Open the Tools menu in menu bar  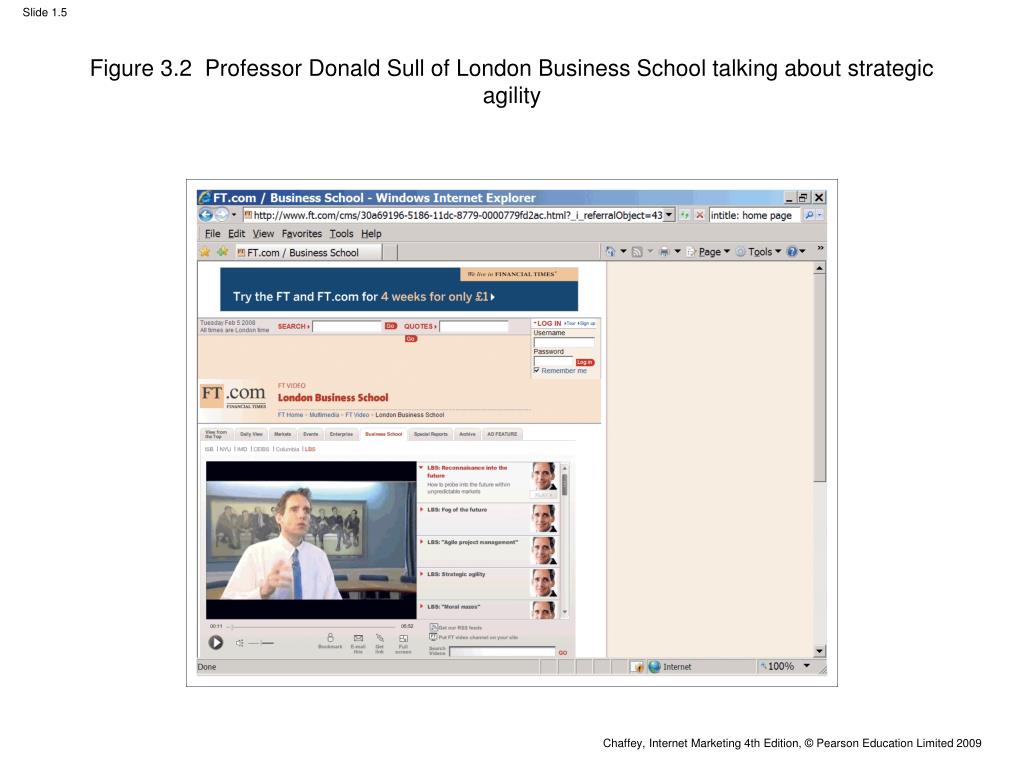pos(342,234)
